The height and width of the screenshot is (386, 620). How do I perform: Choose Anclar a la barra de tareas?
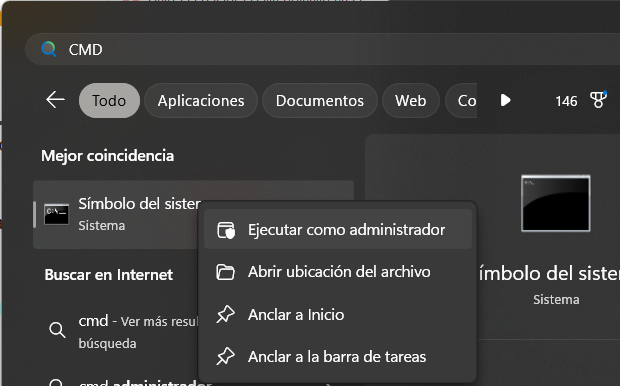point(338,357)
